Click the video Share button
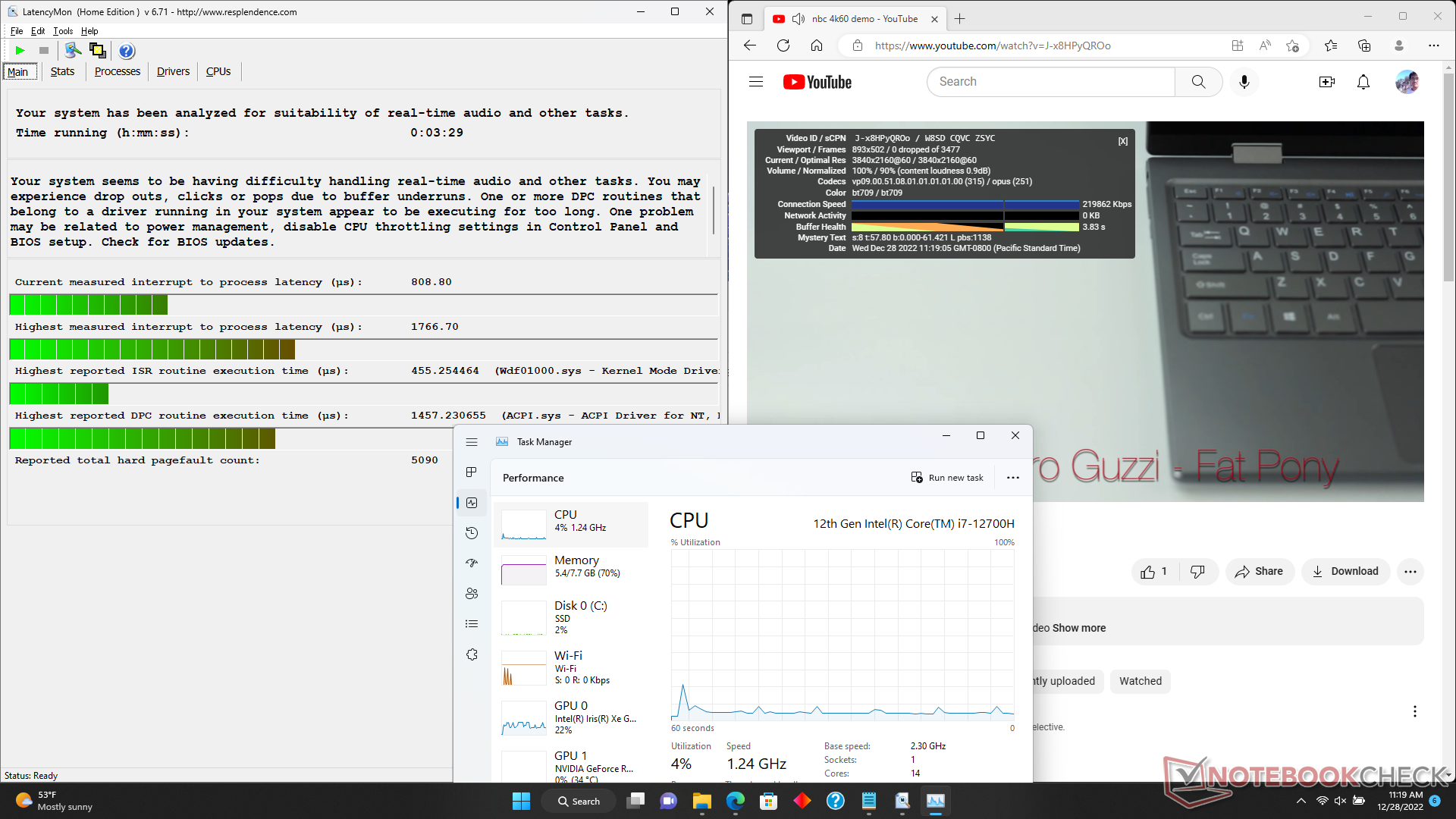The image size is (1456, 819). (1259, 572)
